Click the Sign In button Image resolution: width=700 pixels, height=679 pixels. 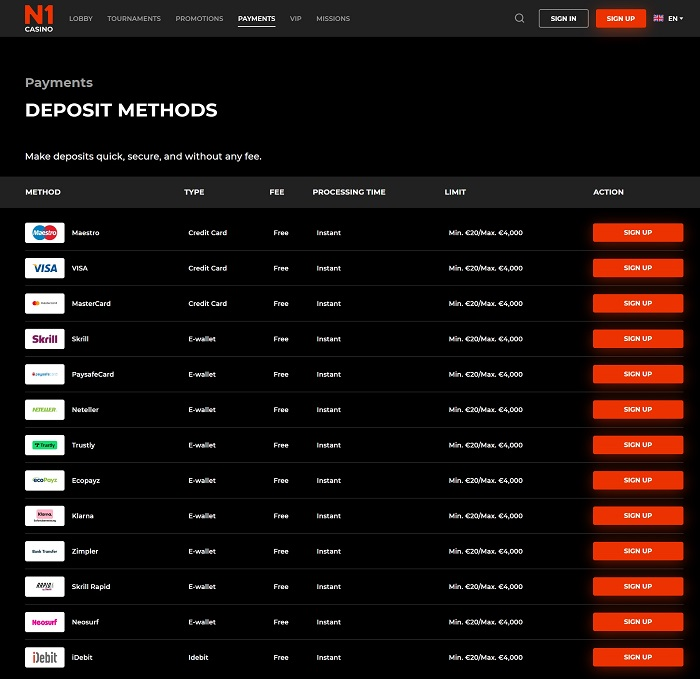click(563, 18)
